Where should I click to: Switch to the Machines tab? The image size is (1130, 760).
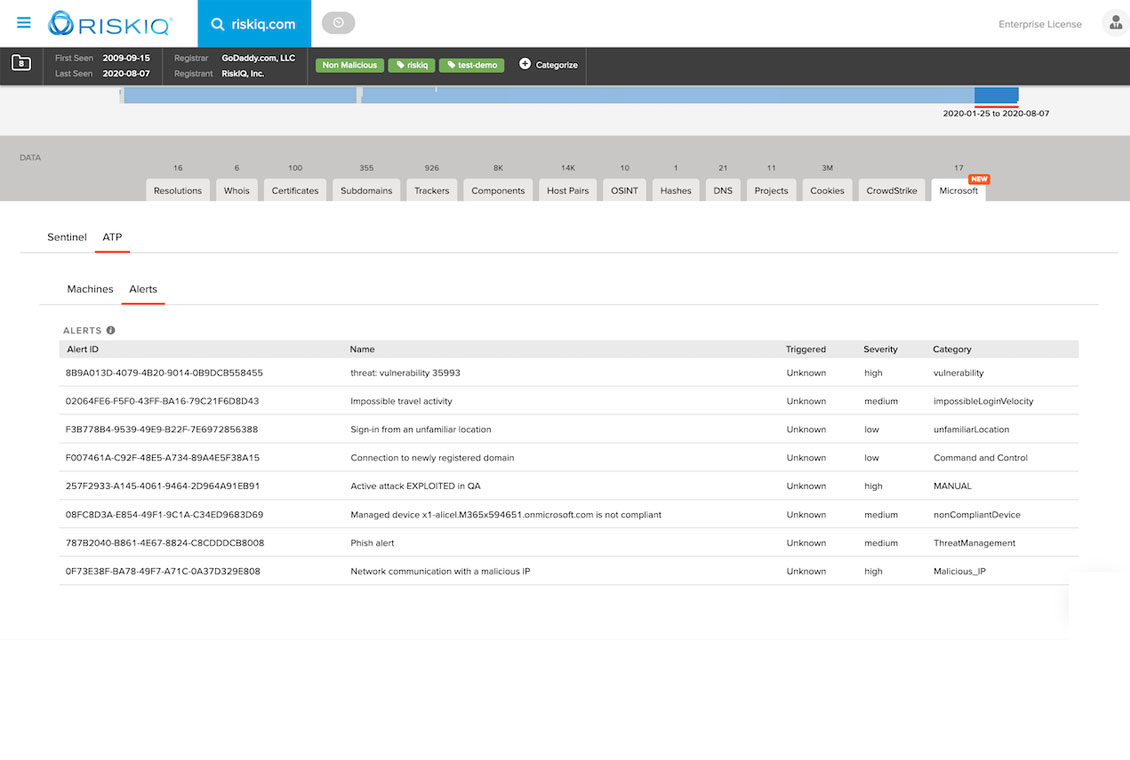pos(90,289)
